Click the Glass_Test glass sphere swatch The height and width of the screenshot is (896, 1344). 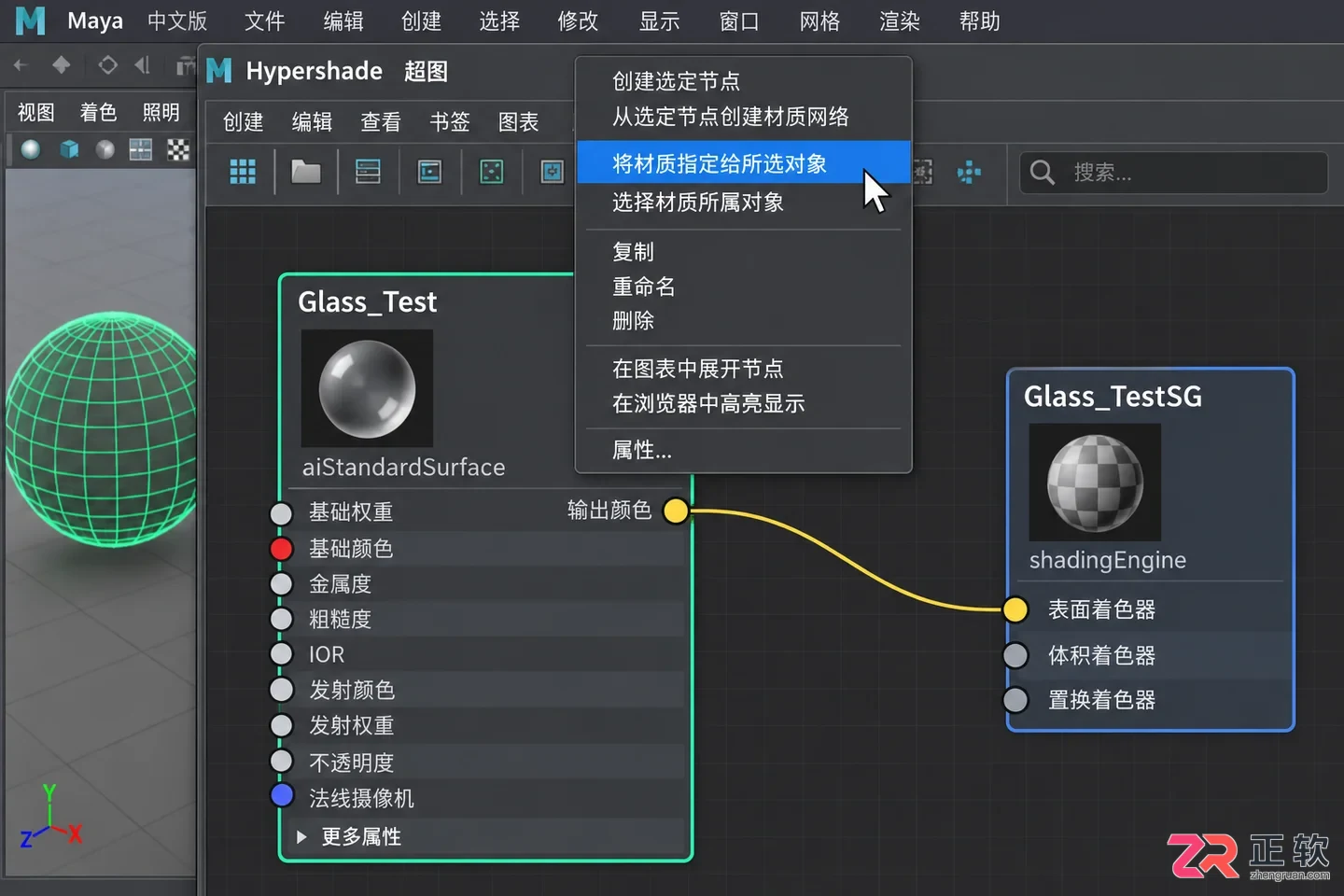point(367,388)
